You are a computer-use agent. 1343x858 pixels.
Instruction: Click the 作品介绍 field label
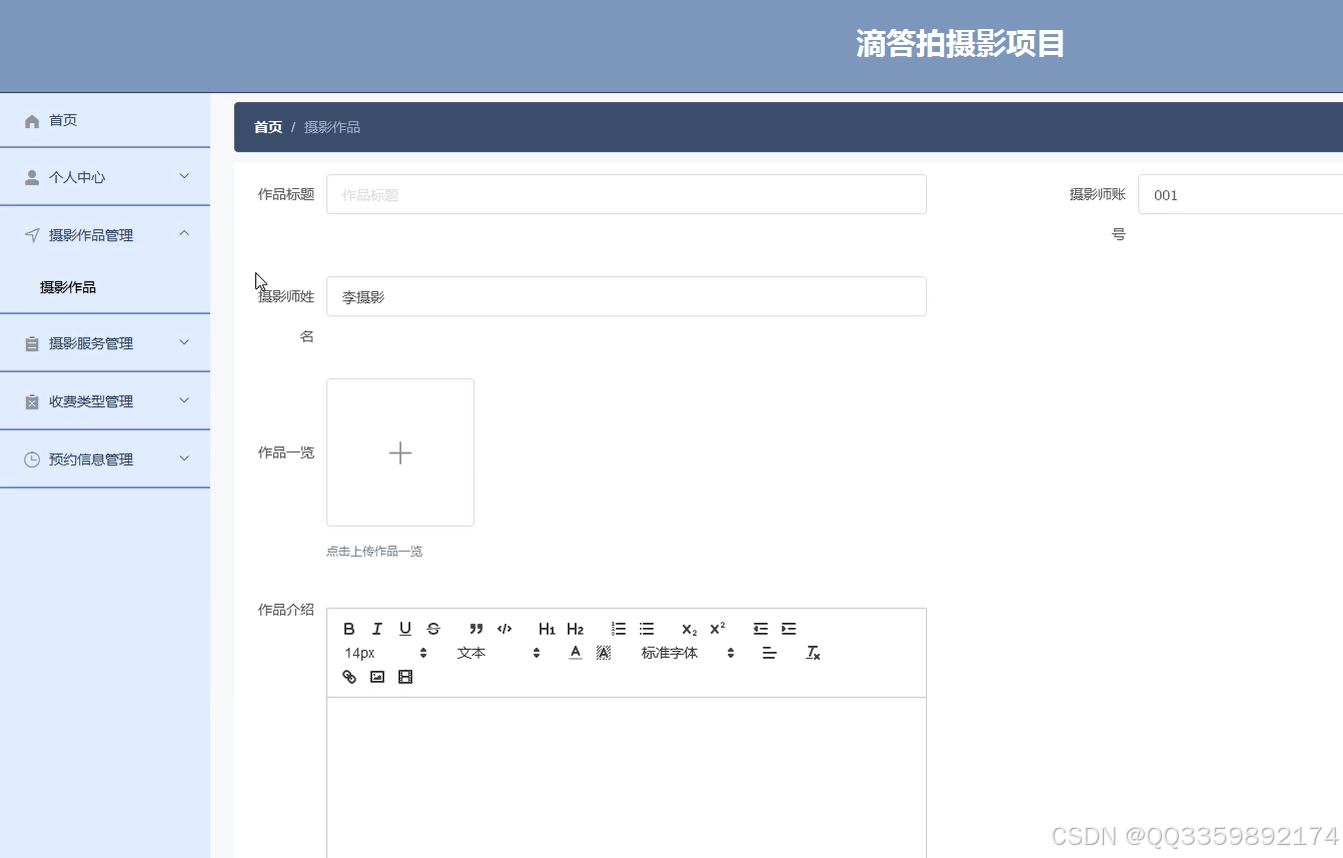(286, 609)
